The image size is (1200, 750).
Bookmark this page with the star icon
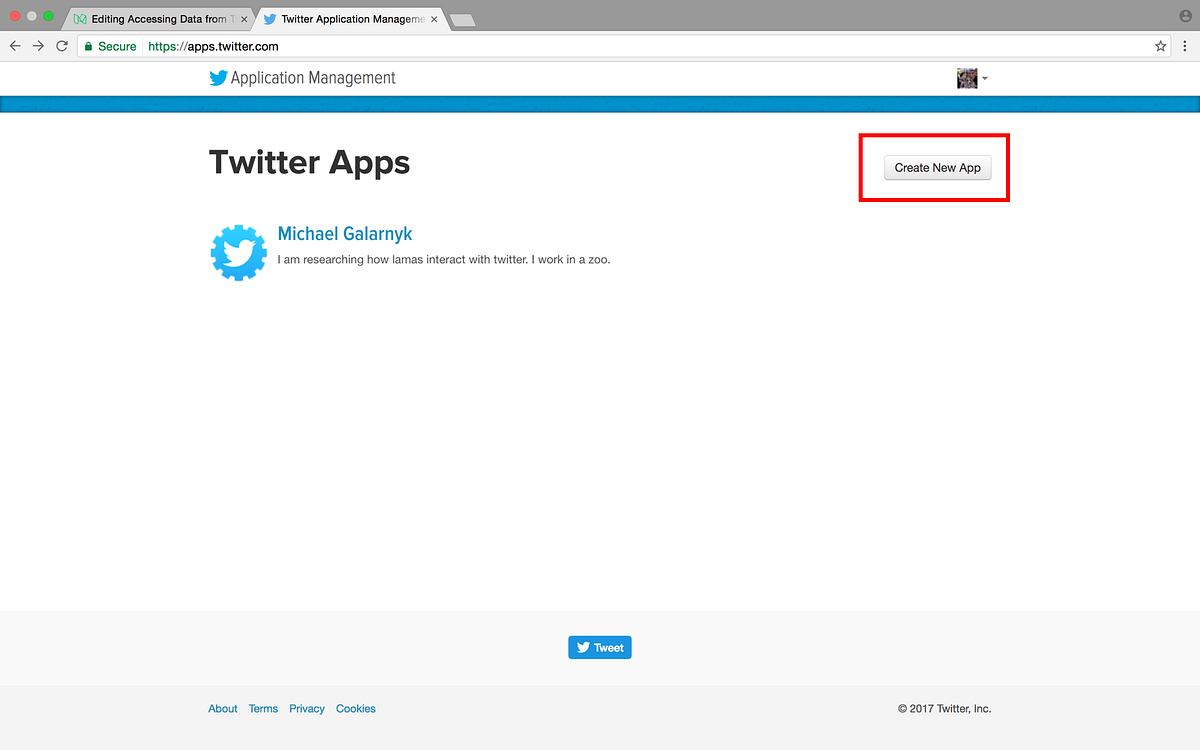point(1159,46)
